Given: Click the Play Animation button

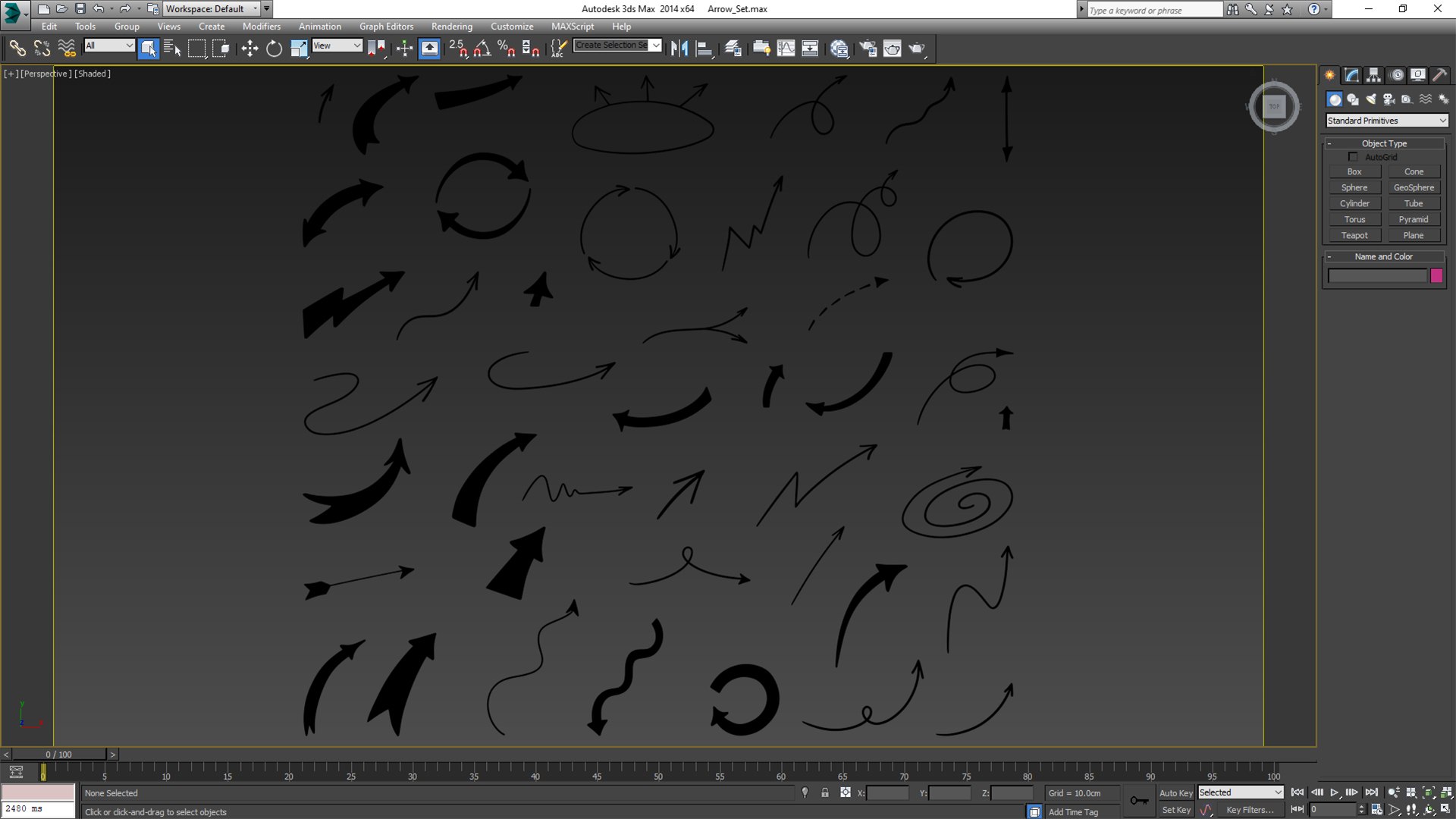Looking at the screenshot, I should (x=1335, y=792).
